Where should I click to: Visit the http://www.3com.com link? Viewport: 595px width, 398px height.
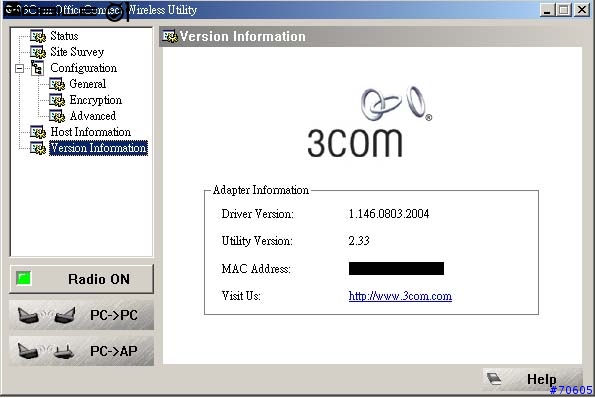tap(400, 296)
